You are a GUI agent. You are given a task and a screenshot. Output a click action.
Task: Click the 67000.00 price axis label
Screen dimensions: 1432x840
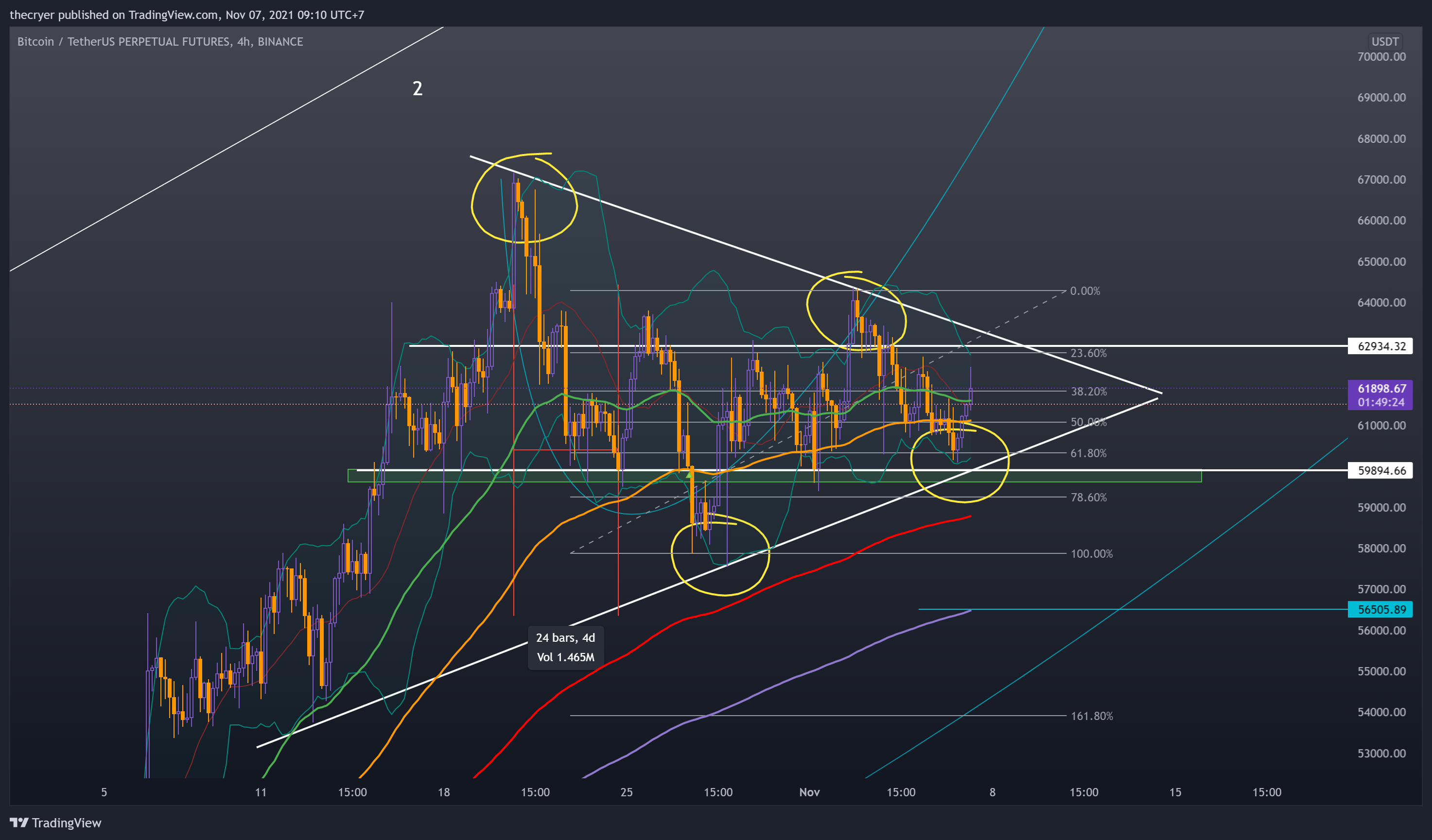point(1381,179)
